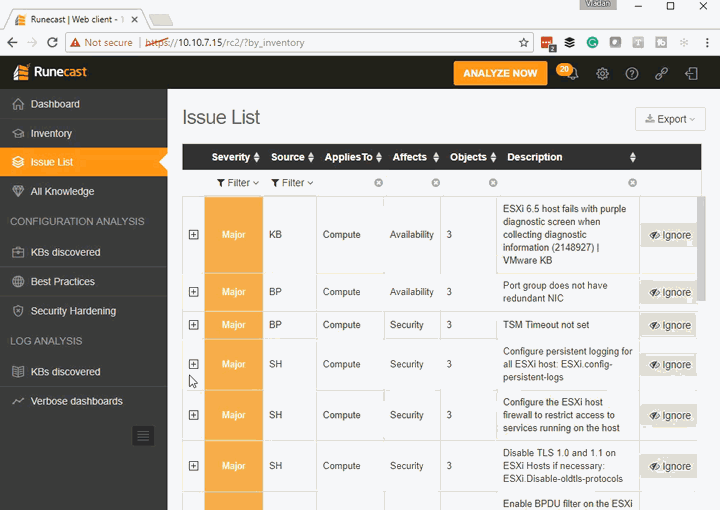Ignore the TSM Timeout not set issue

669,325
